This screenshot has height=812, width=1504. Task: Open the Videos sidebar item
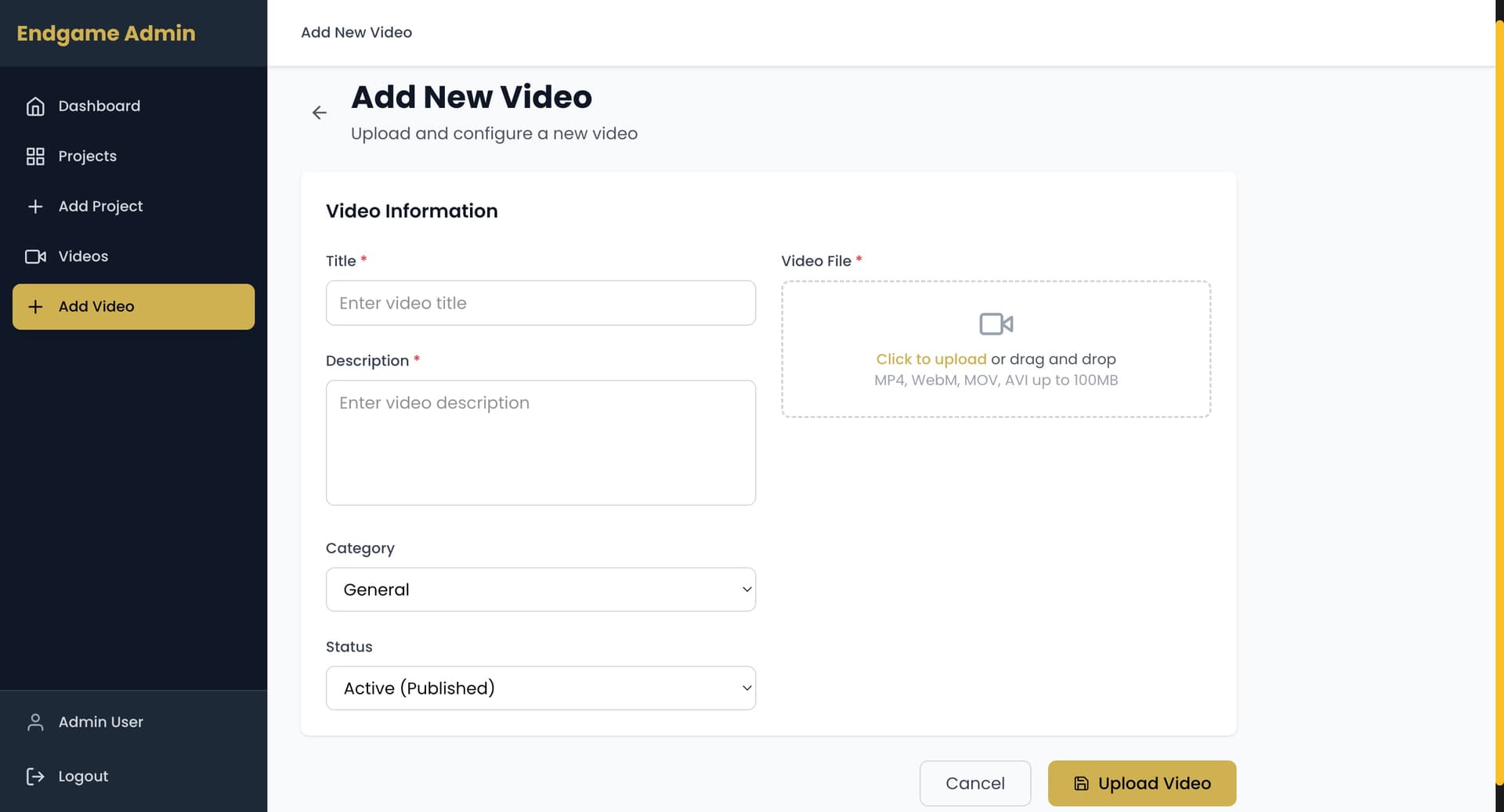pos(83,257)
